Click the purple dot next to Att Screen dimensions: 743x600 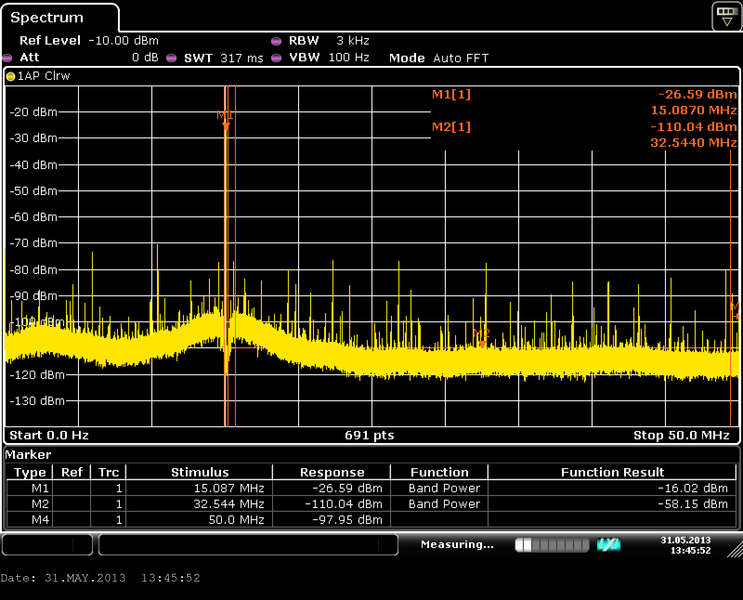point(10,58)
